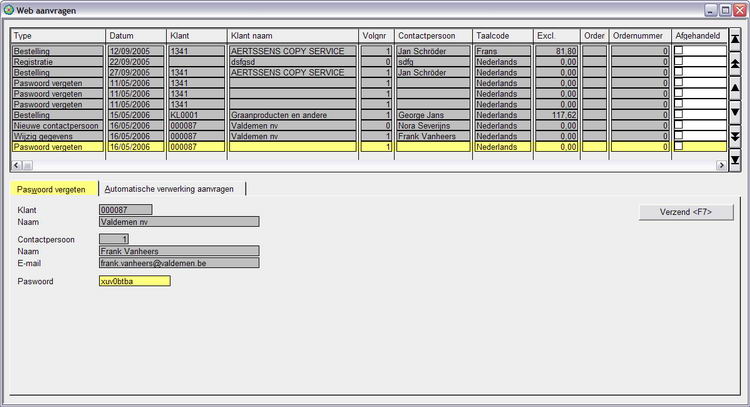Click the page-up double arrow button
750x407 pixels.
pyautogui.click(x=735, y=64)
